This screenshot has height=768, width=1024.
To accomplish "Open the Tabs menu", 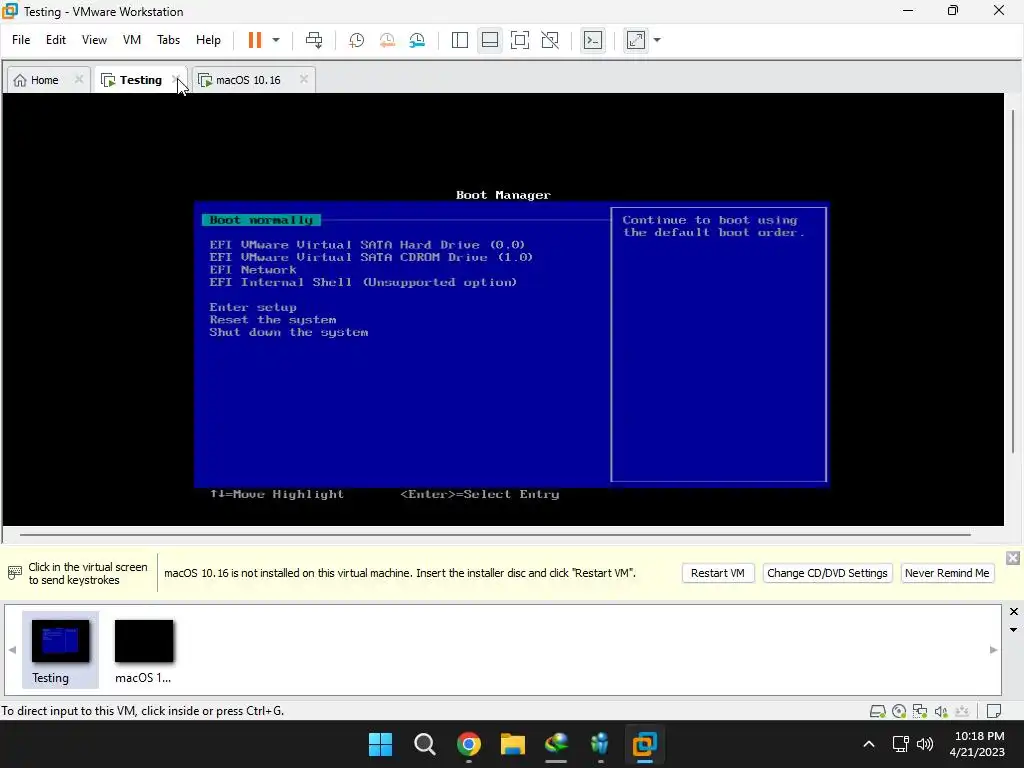I will (168, 40).
